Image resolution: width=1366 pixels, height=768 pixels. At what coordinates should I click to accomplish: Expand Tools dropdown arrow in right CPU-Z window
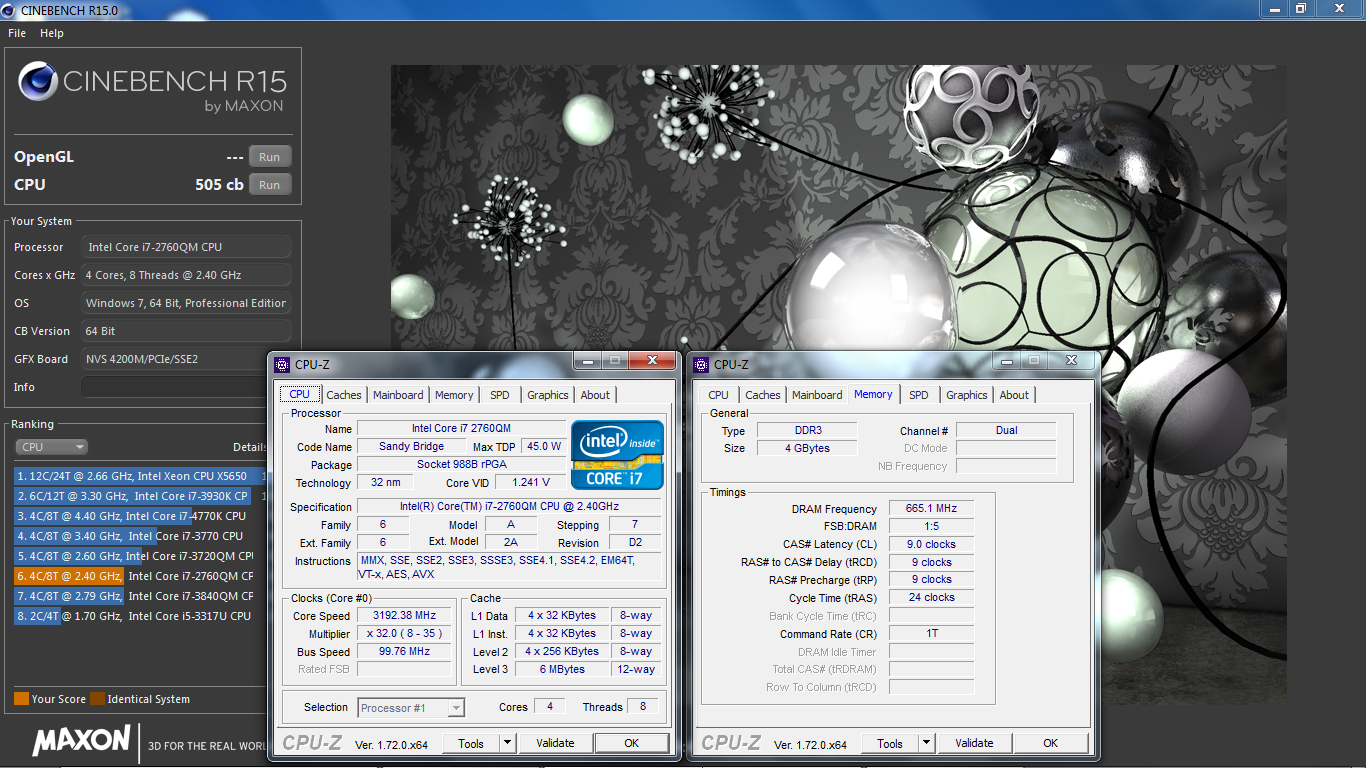926,743
